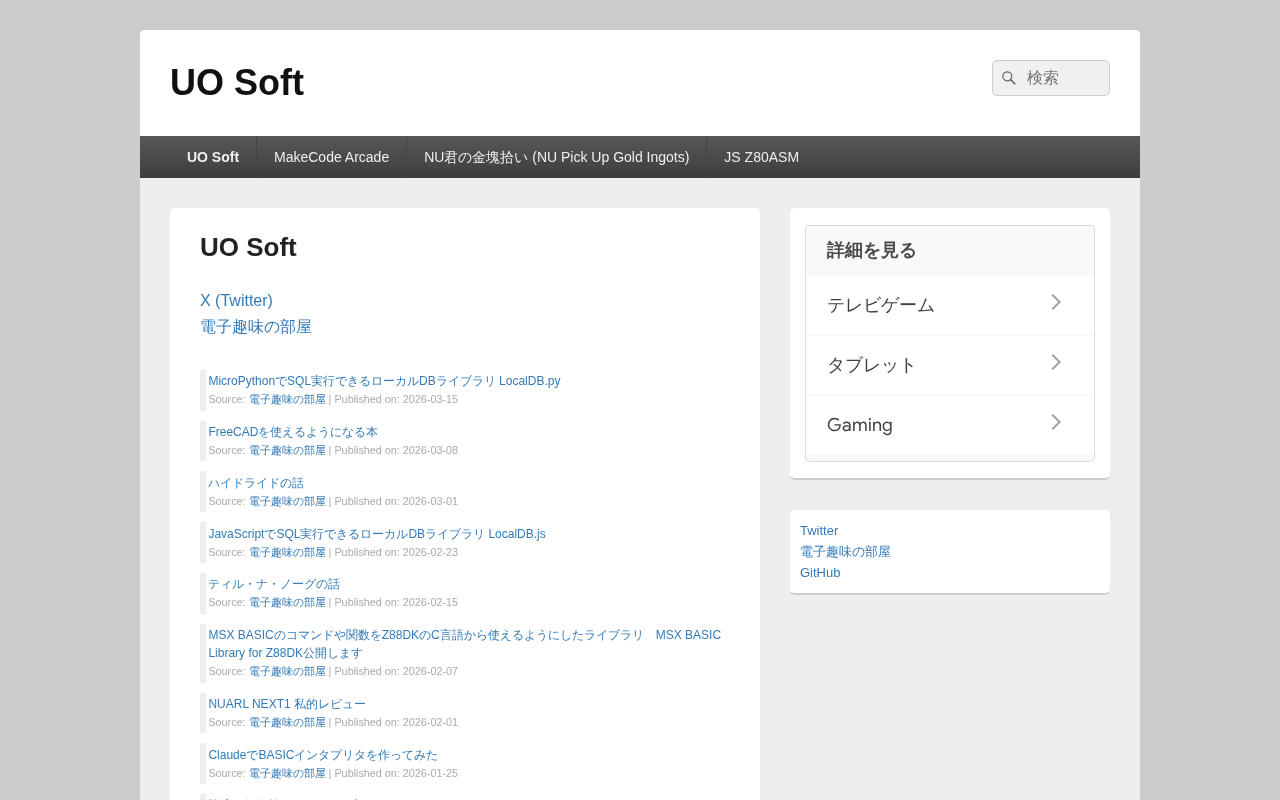Open the LocalDB.js JavaScript article link
Viewport: 1280px width, 800px height.
[377, 534]
